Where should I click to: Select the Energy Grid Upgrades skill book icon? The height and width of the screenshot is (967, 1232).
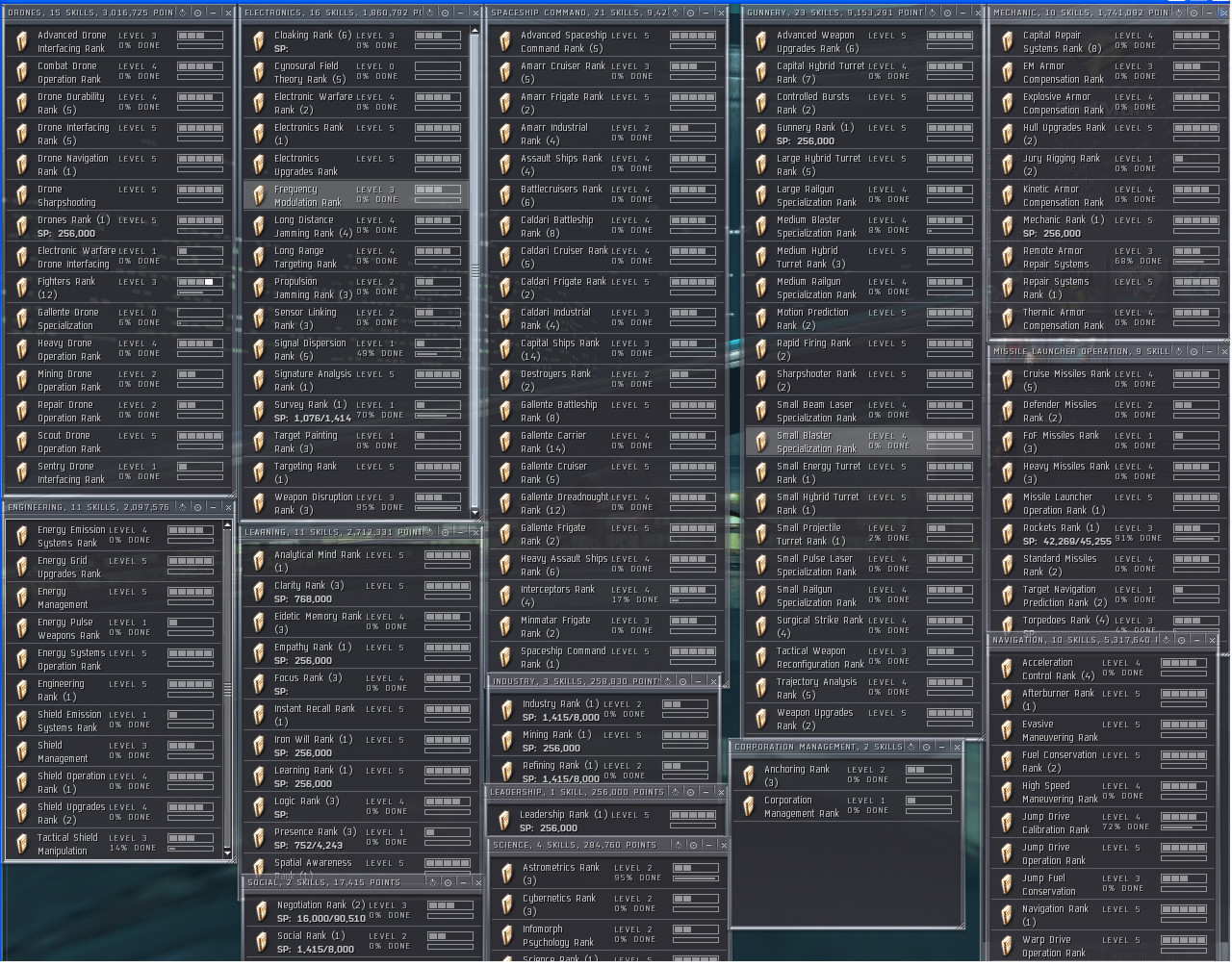point(21,567)
